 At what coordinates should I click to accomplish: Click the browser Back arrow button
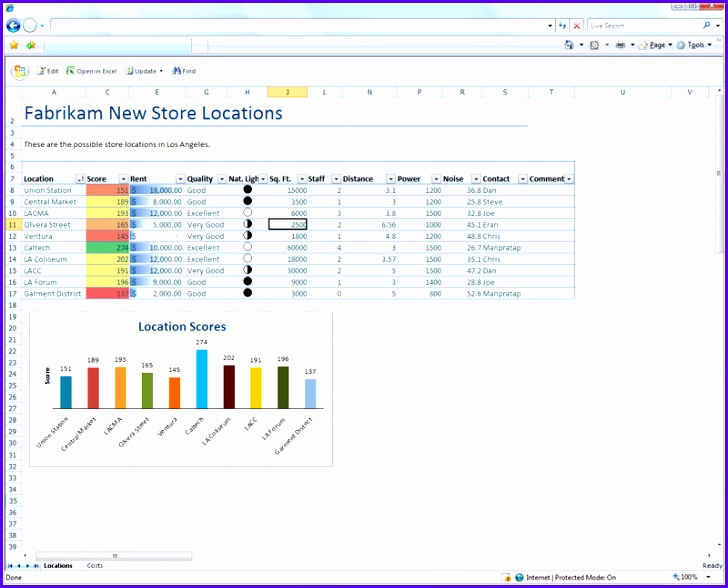point(13,26)
